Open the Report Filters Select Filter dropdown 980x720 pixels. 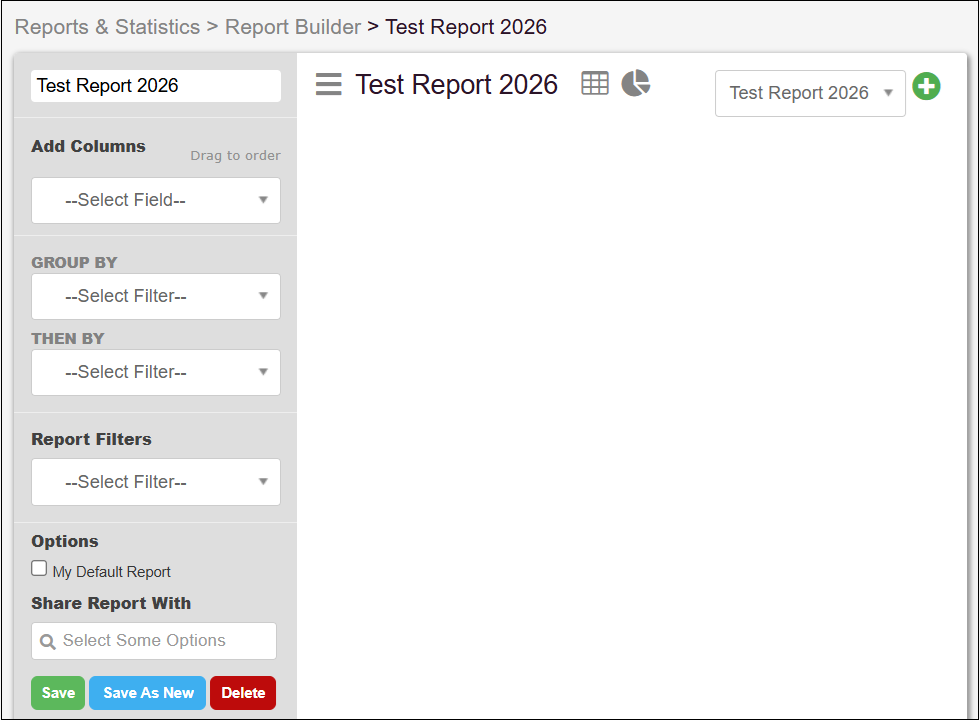pyautogui.click(x=156, y=482)
